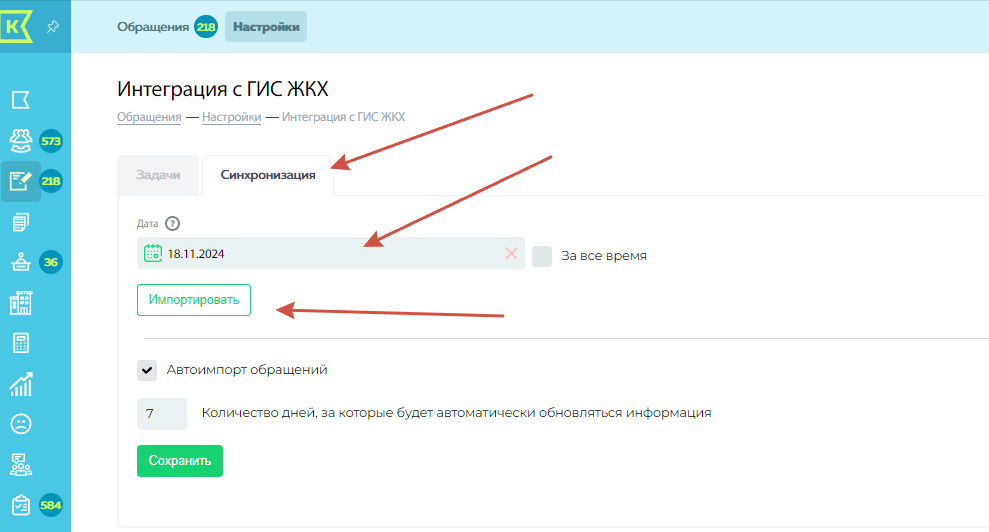Open the reception desk icon with badge 36
The width and height of the screenshot is (989, 532).
point(21,262)
